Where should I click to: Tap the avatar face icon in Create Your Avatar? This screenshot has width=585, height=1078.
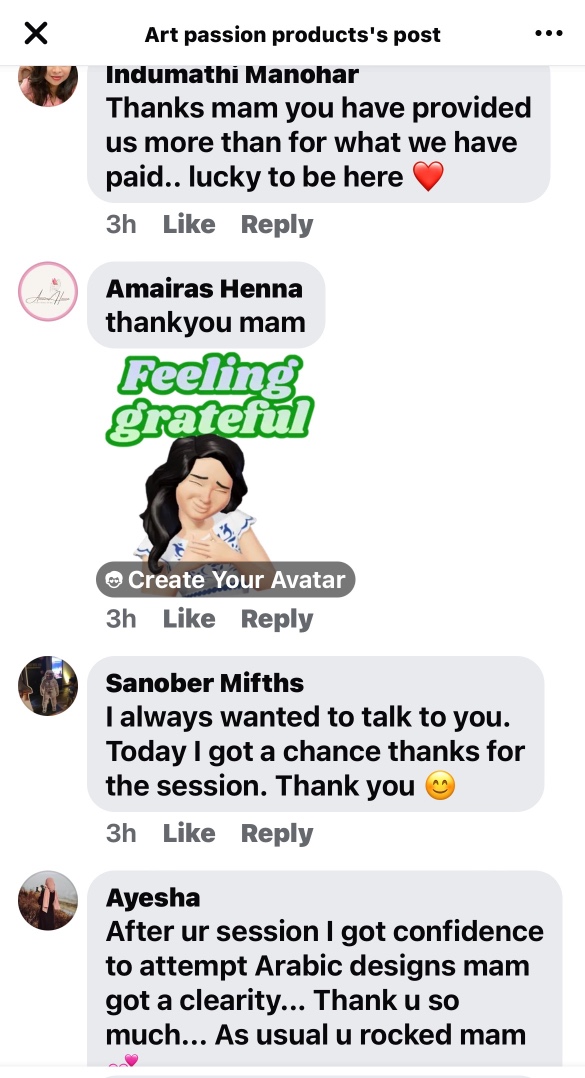coord(114,580)
